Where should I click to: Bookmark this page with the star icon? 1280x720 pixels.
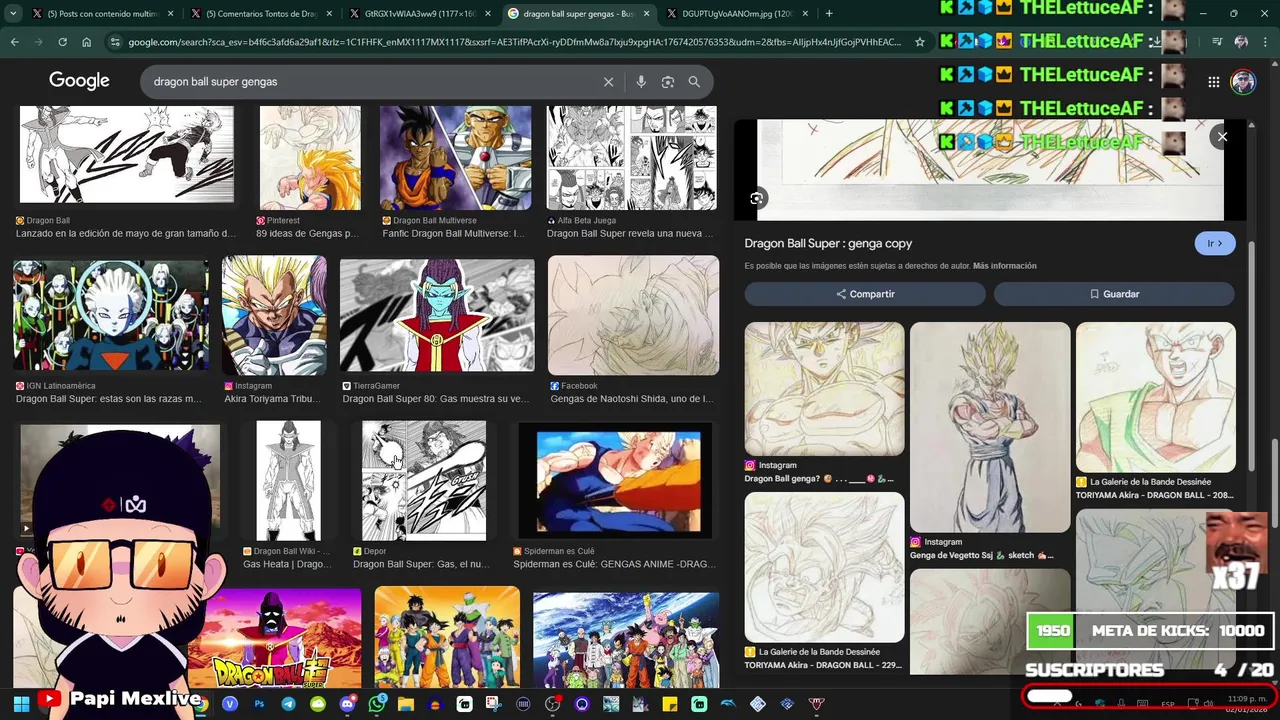pyautogui.click(x=920, y=42)
